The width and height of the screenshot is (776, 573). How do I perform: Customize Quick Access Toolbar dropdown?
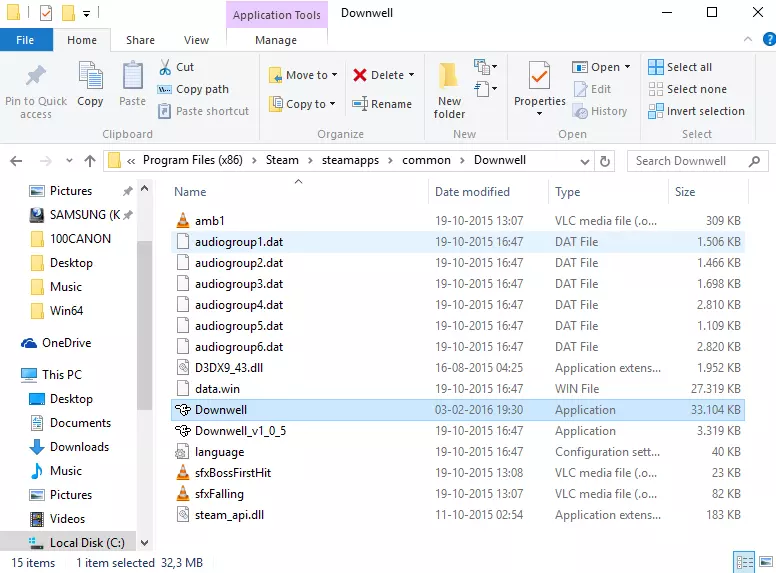(87, 13)
